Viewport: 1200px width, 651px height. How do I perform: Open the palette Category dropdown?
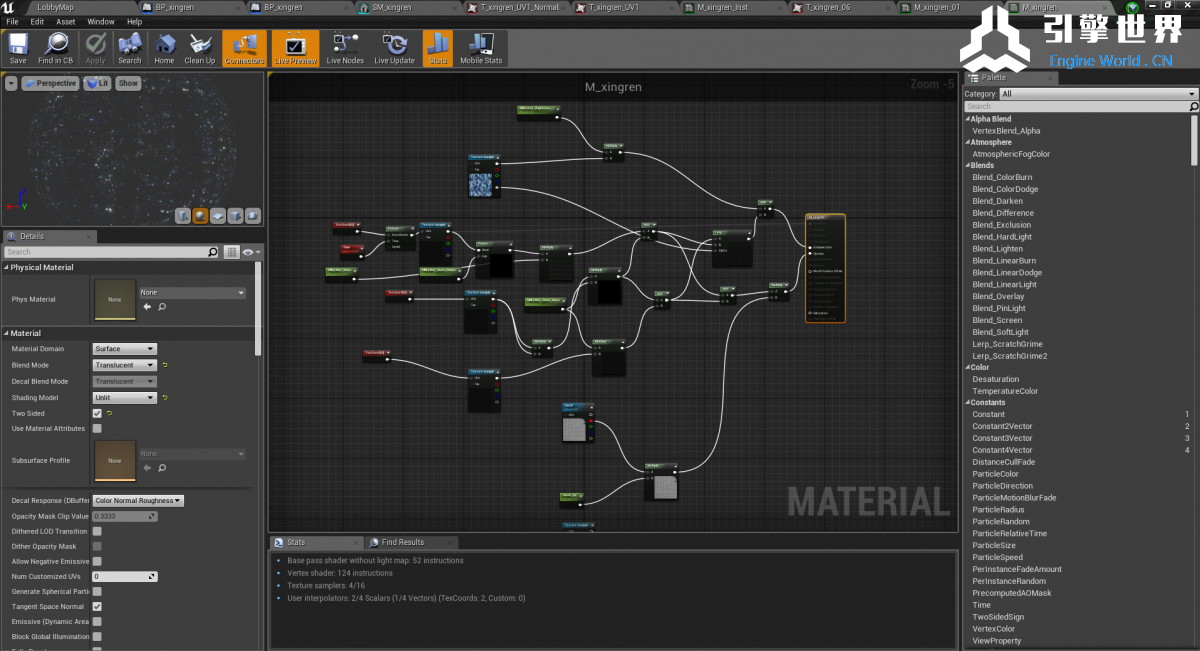1098,94
